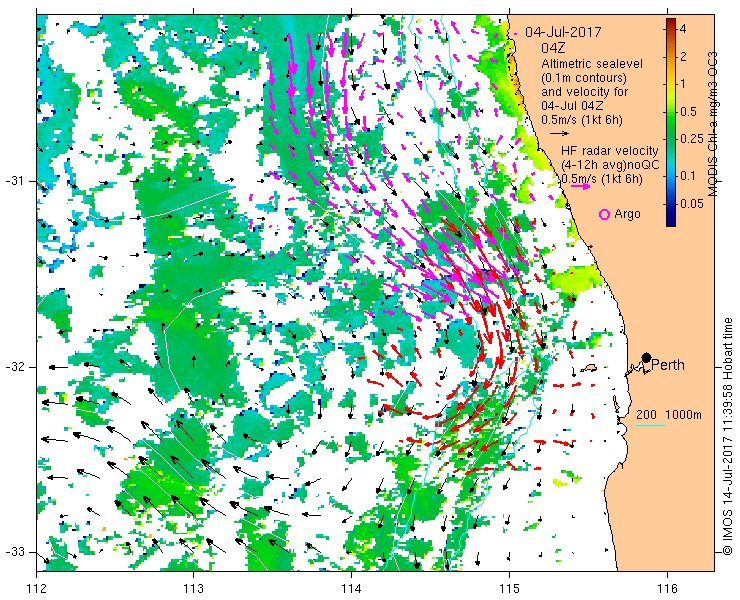Click the '(0.1m contours)' legend text

click(584, 77)
